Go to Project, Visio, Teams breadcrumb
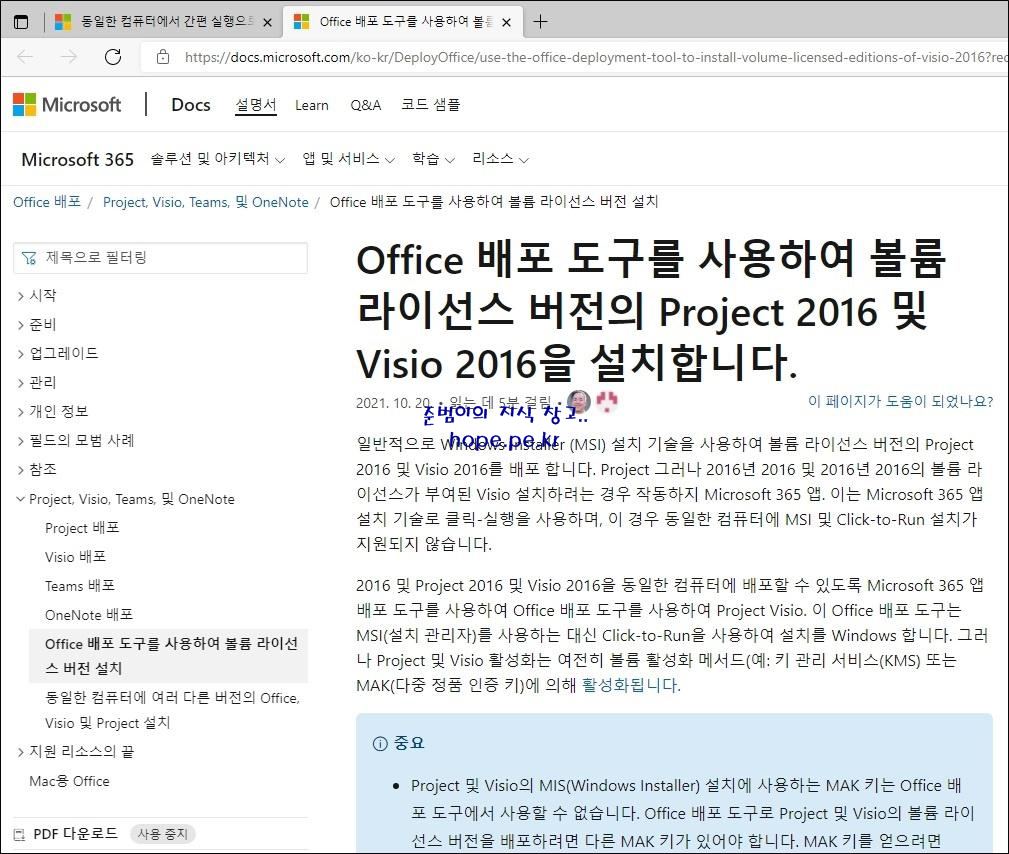The height and width of the screenshot is (854, 1009). [x=206, y=202]
